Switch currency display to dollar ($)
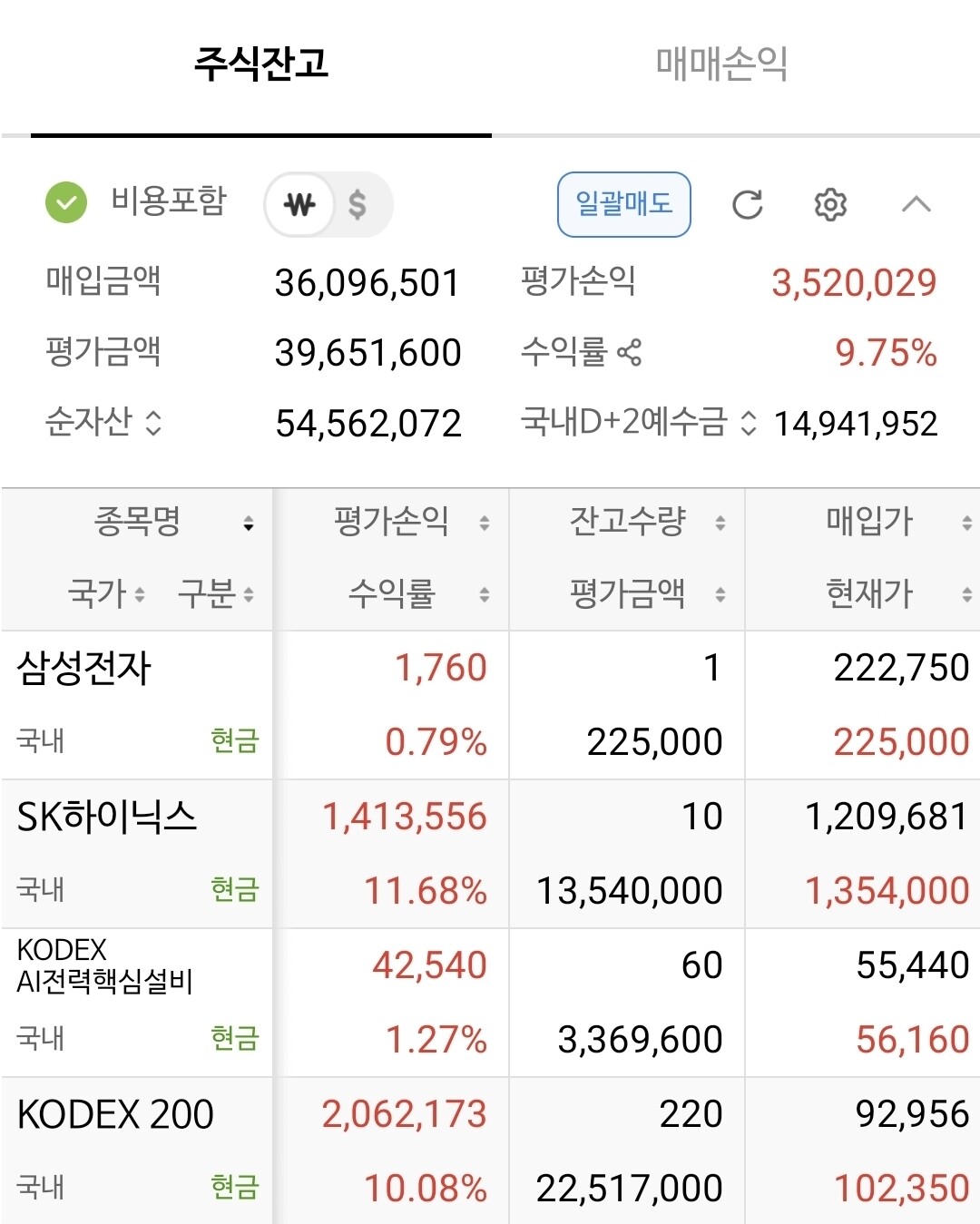 tap(358, 204)
